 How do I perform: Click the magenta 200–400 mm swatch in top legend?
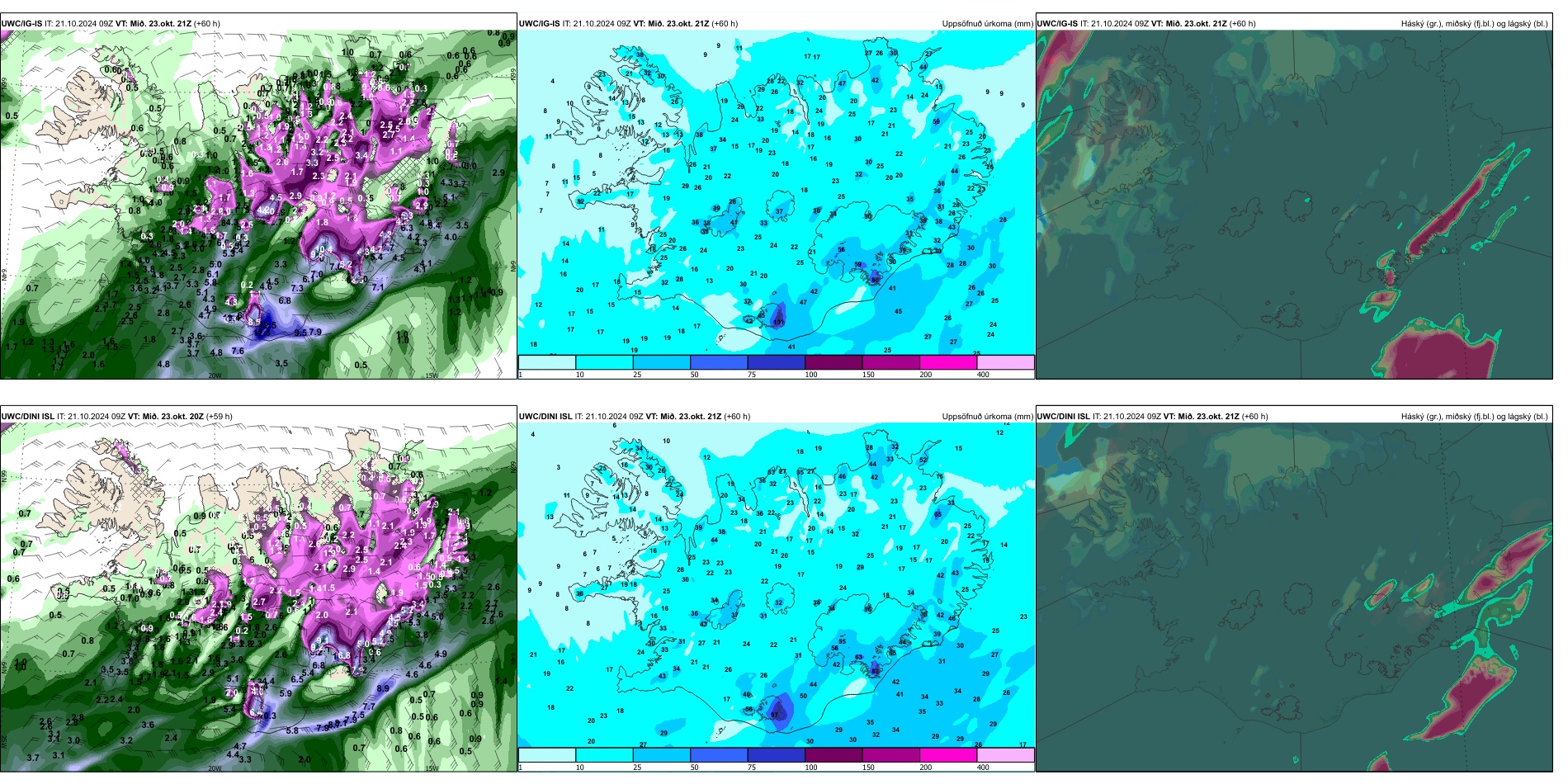tap(948, 362)
